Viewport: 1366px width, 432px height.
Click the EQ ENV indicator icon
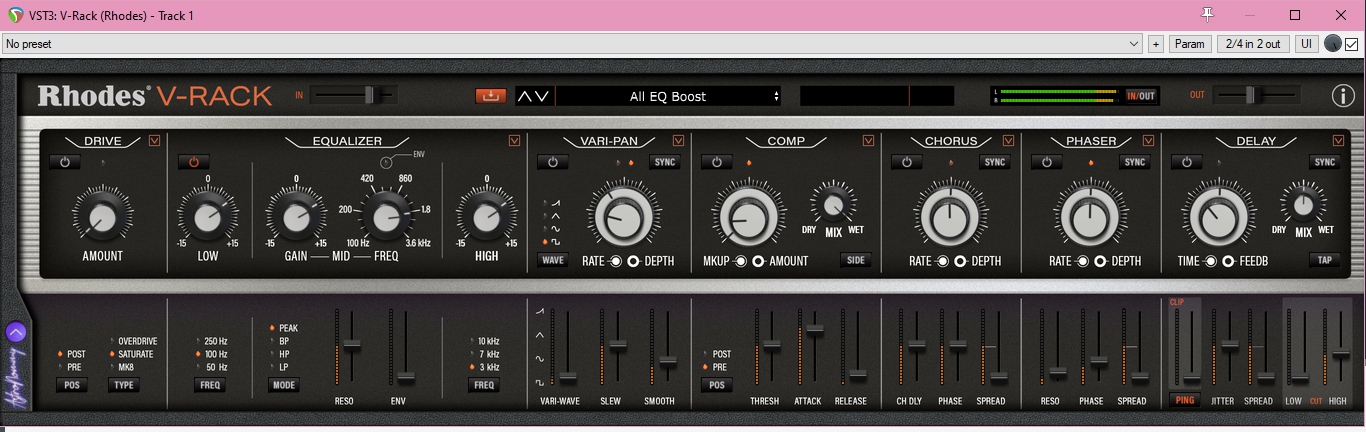click(x=388, y=162)
